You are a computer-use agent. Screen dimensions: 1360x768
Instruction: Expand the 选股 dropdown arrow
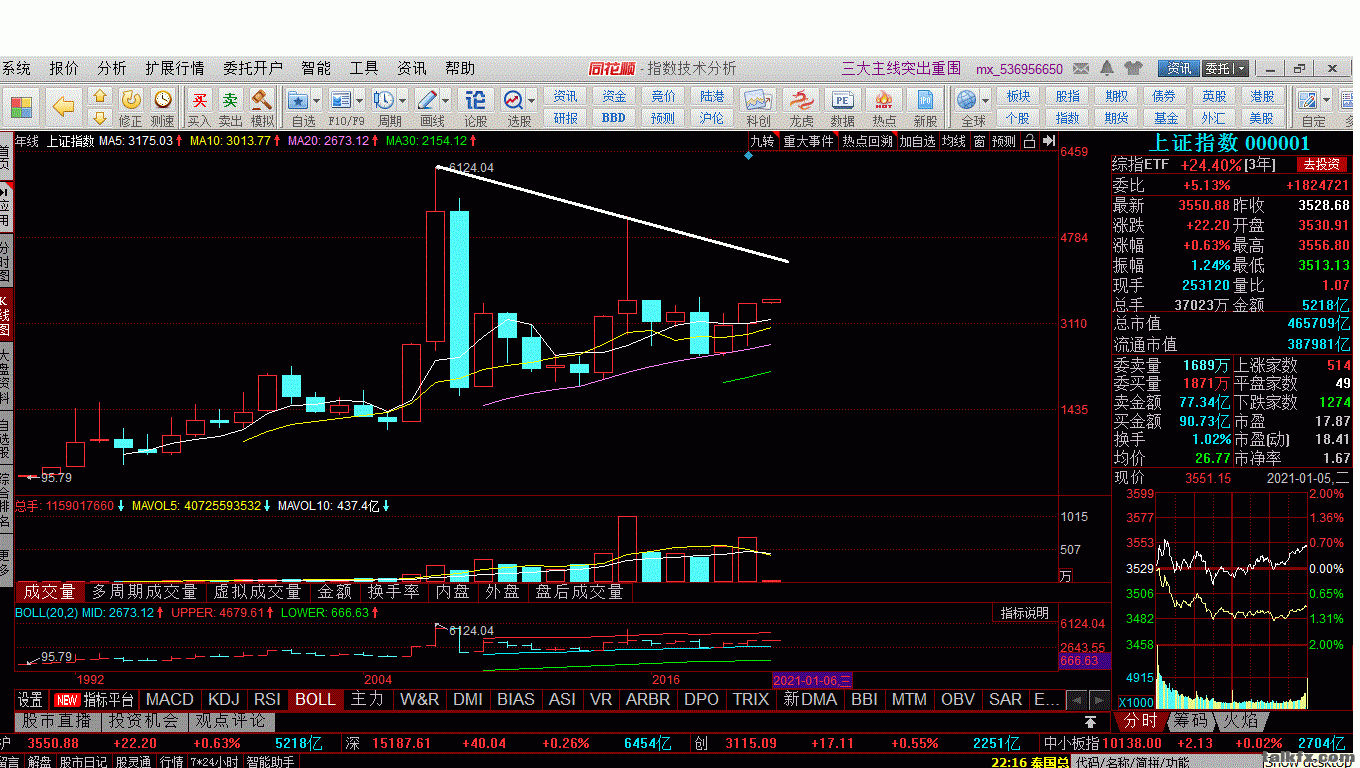[532, 100]
